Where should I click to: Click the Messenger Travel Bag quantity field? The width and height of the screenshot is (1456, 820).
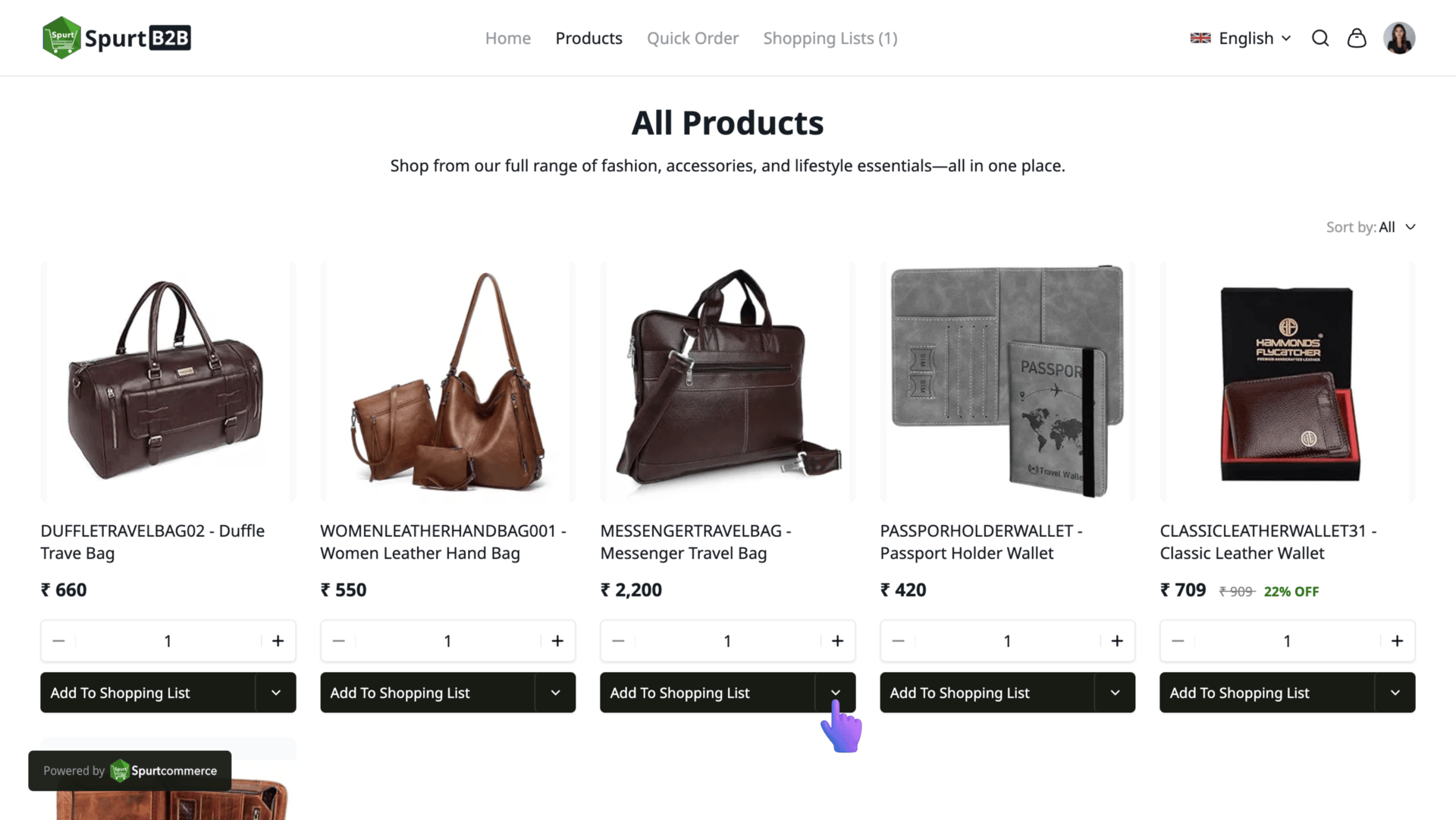point(727,641)
